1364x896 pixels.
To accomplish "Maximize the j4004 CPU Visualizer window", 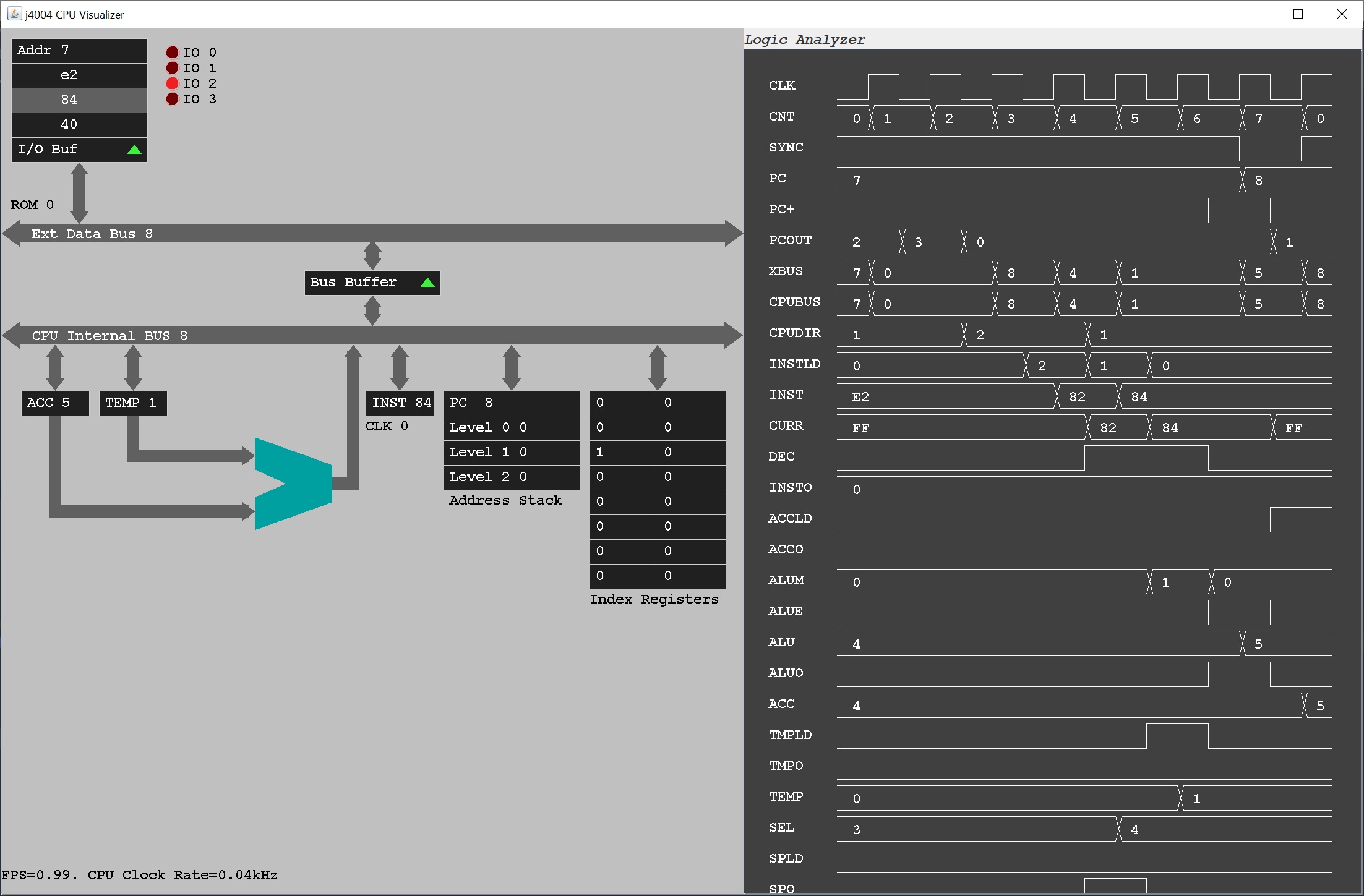I will click(x=1298, y=14).
